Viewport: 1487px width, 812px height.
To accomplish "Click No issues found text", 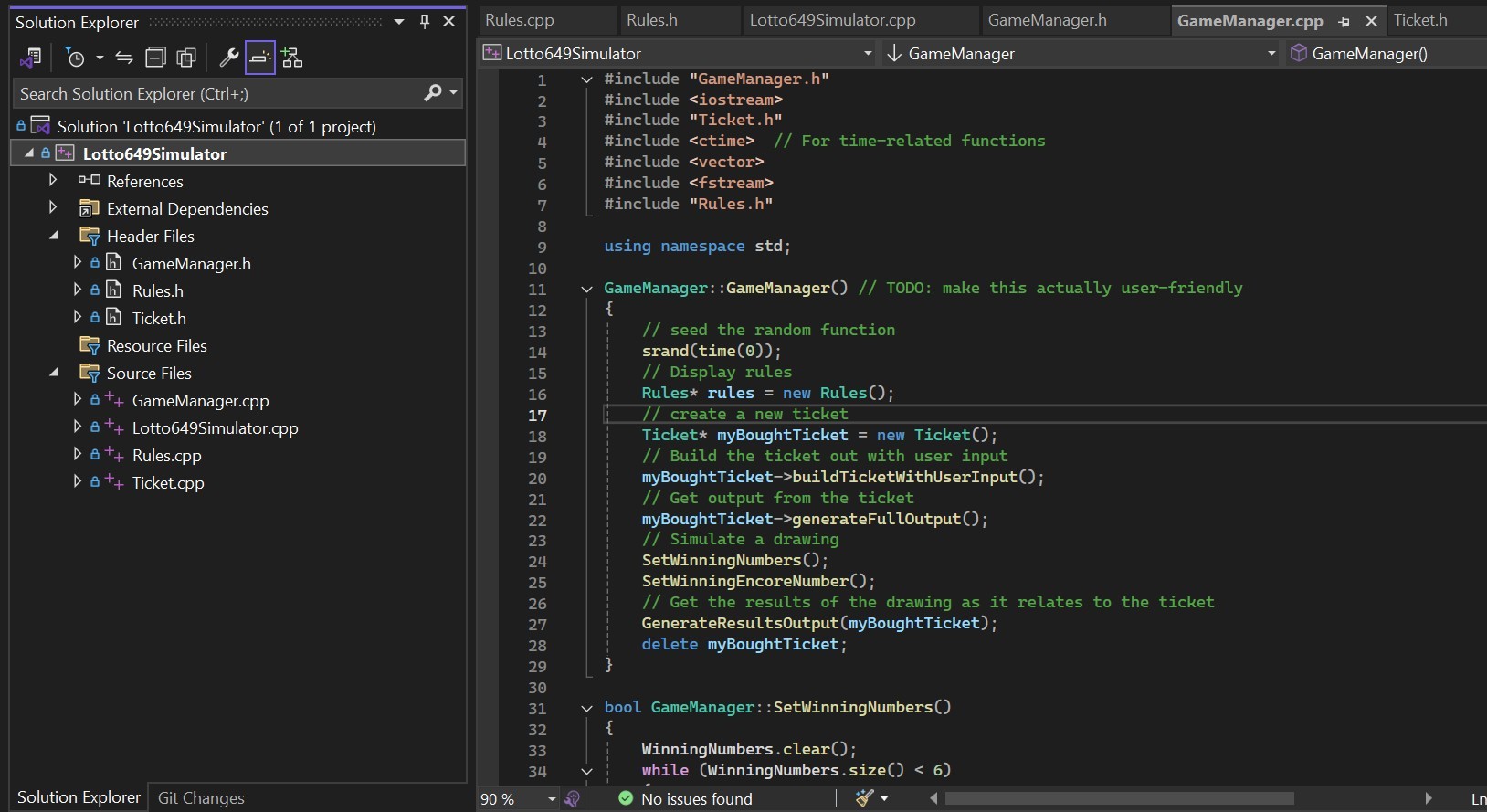I will coord(697,799).
